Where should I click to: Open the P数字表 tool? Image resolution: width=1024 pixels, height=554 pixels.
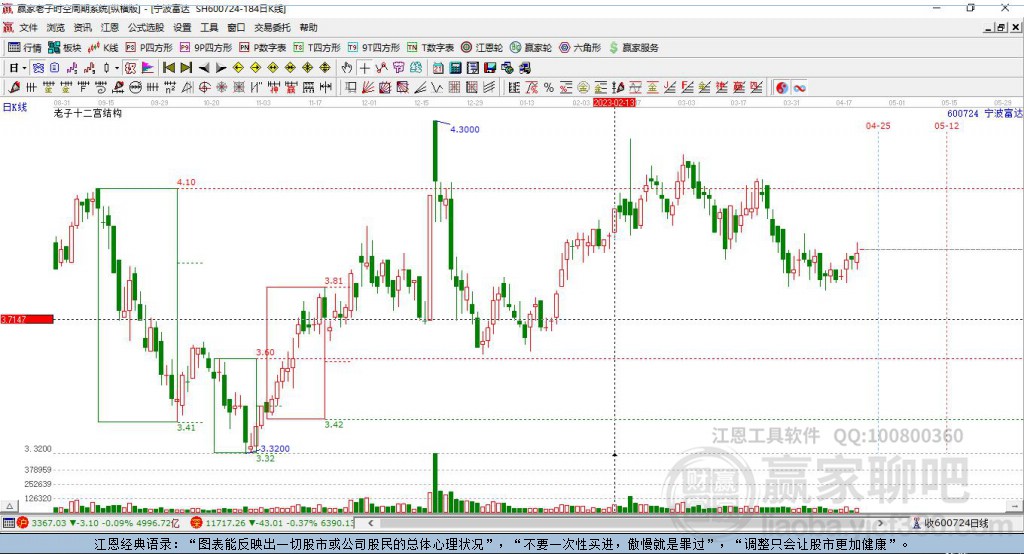263,48
